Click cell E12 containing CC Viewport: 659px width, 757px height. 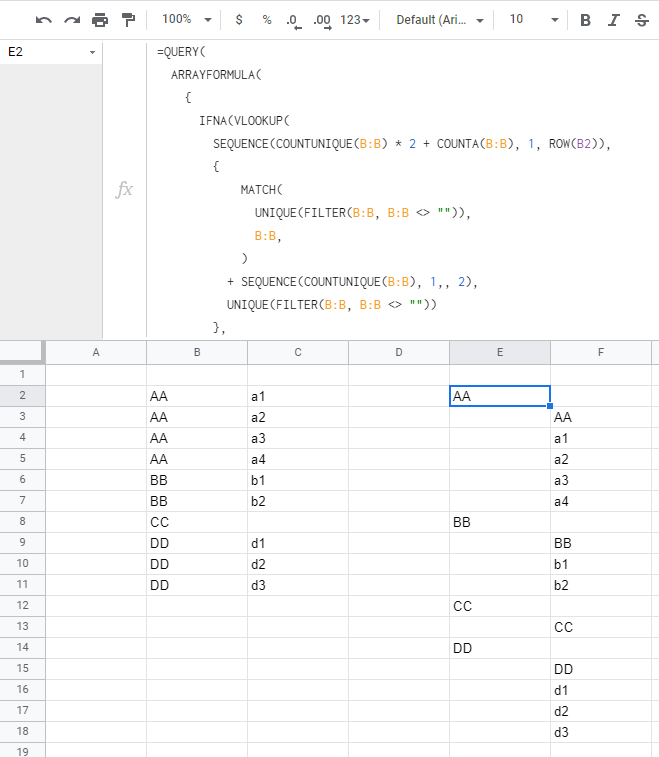[x=500, y=606]
